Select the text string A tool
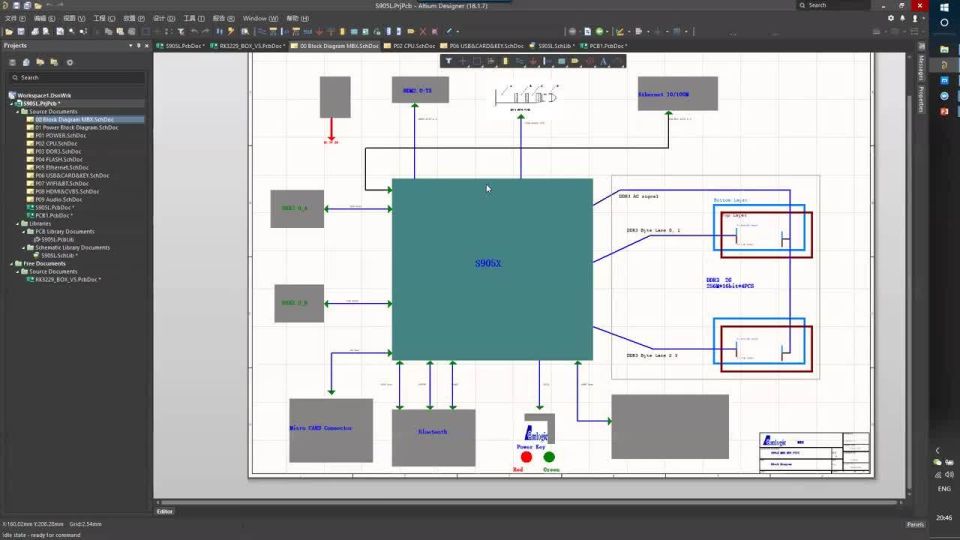 click(x=603, y=61)
